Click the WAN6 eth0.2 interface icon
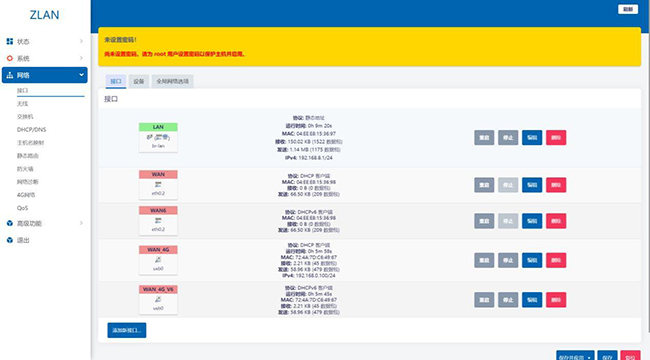This screenshot has width=650, height=360. 158,220
